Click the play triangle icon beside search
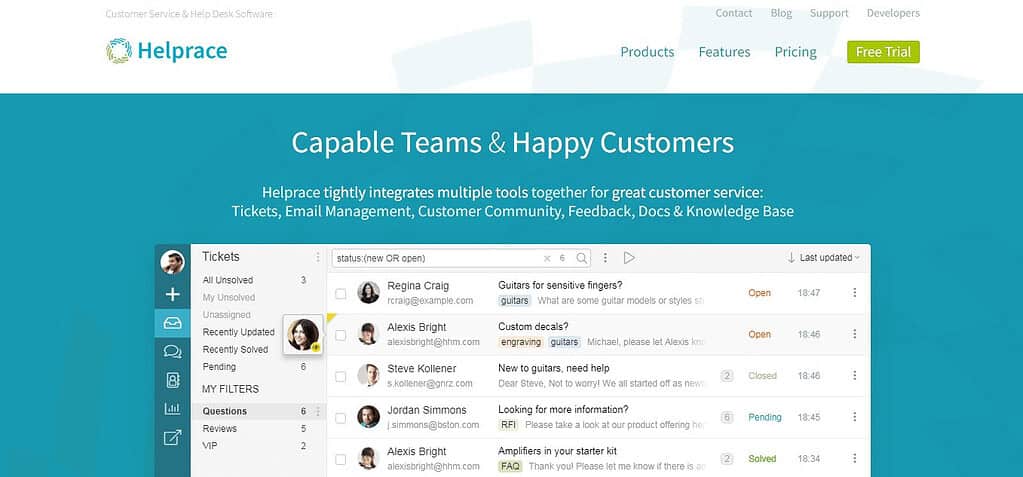 [x=629, y=258]
